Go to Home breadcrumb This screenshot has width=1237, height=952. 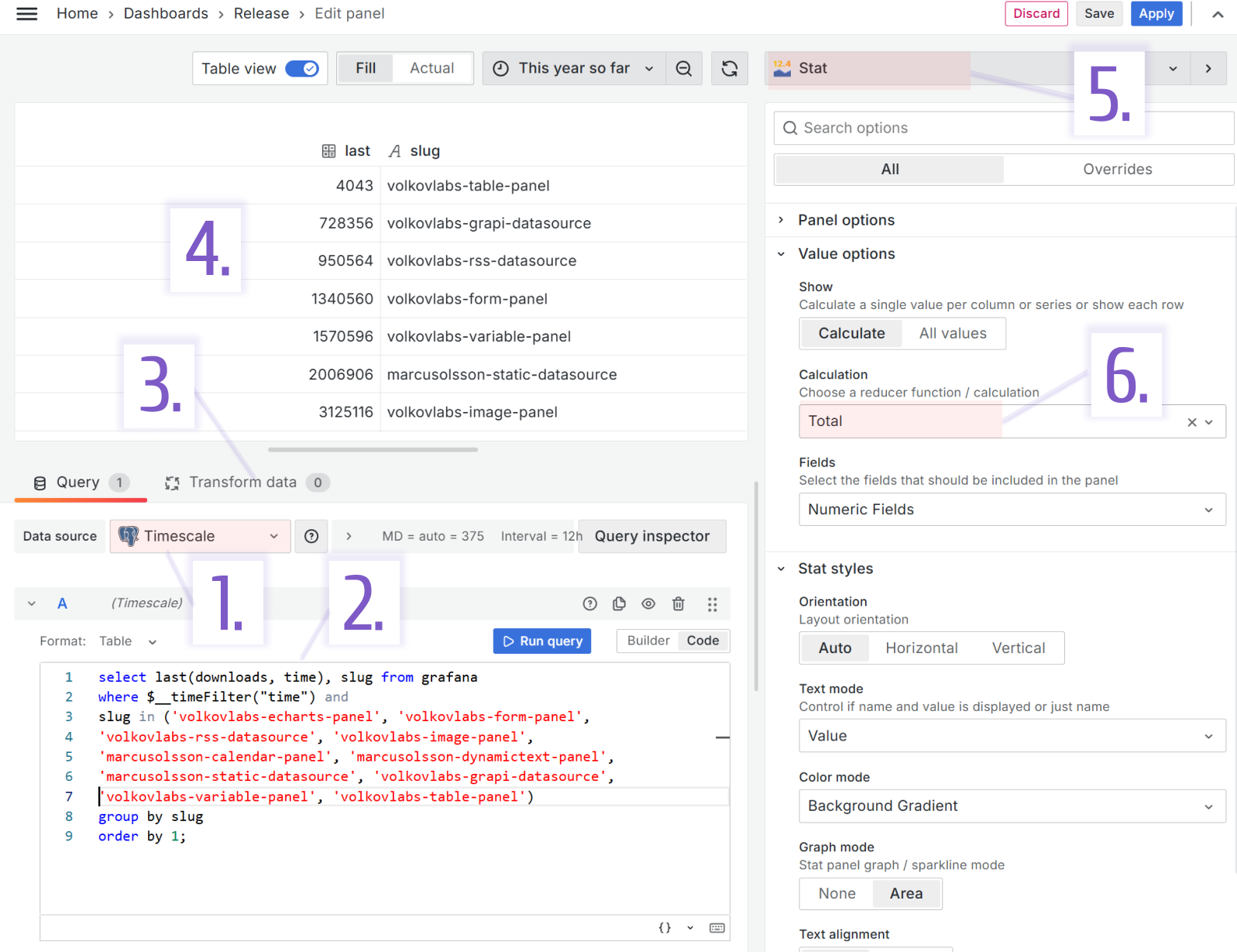(77, 14)
